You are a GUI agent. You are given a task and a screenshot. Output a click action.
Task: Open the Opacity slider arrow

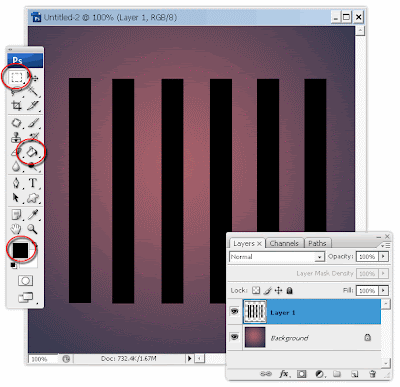coord(383,256)
